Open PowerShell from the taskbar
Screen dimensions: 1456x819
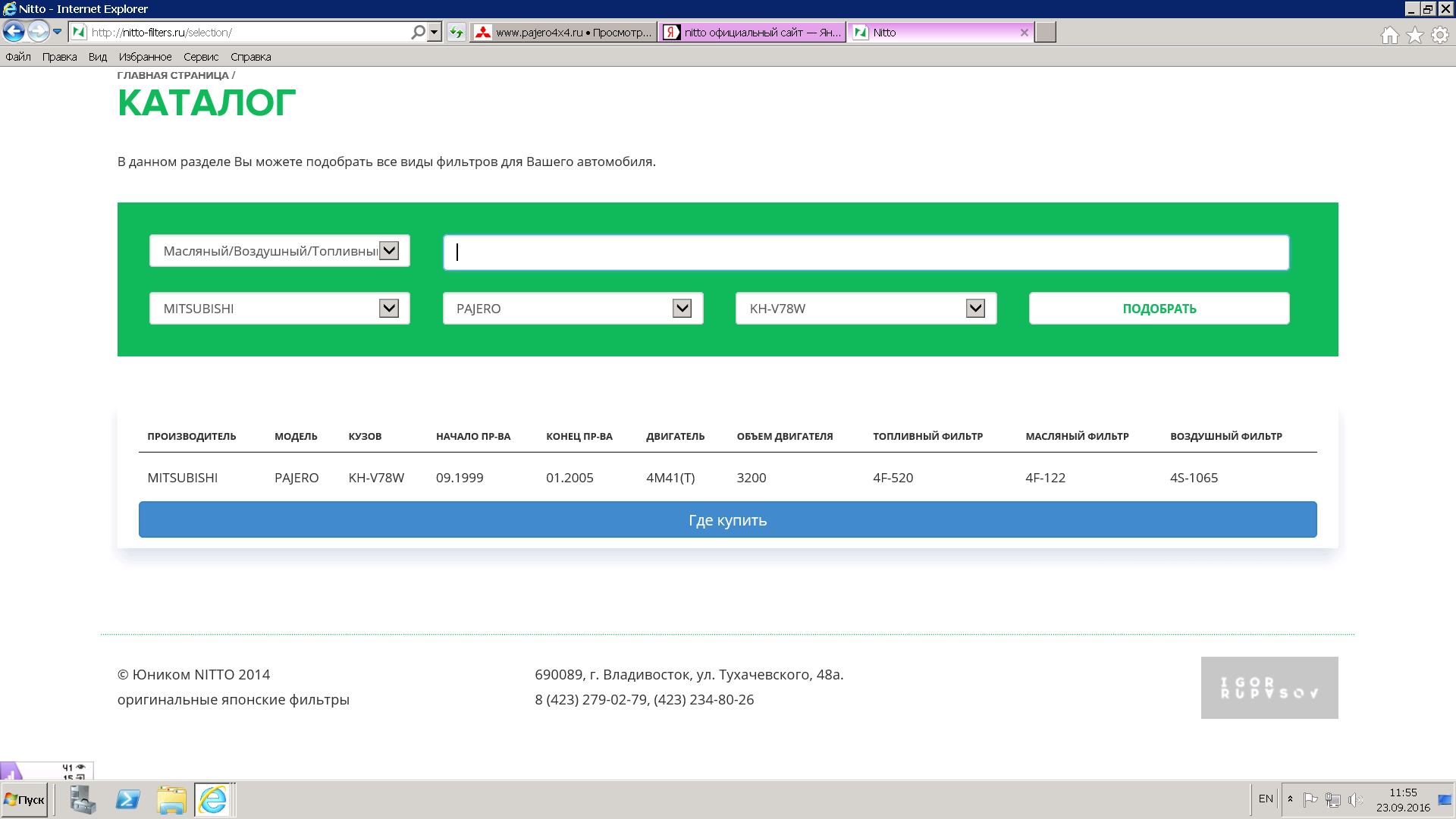coord(127,799)
